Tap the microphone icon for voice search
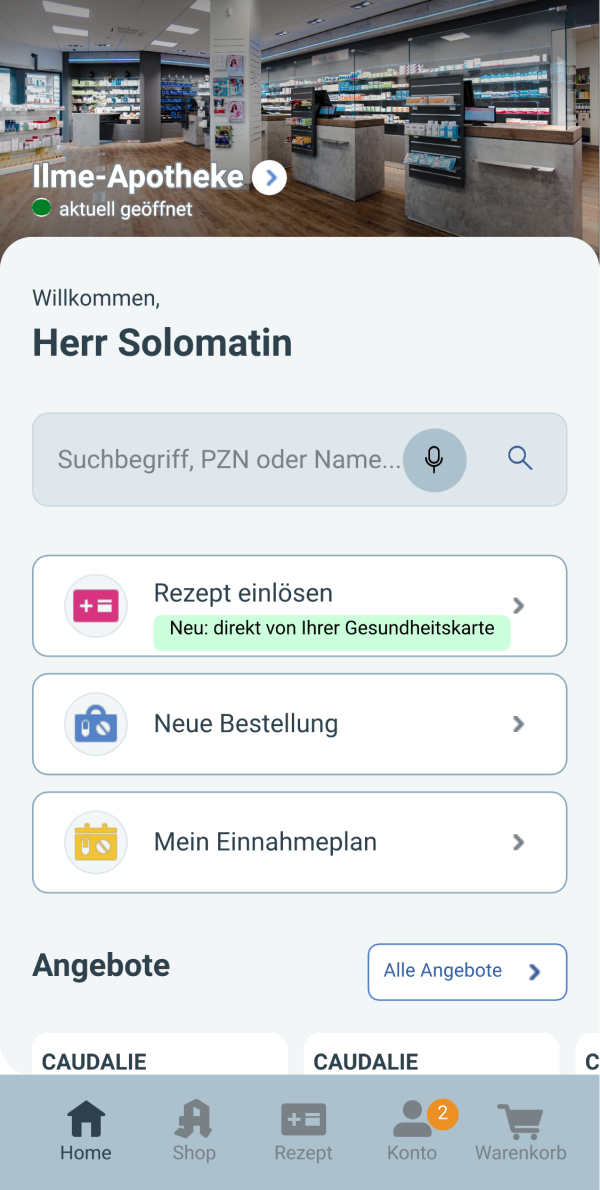The height and width of the screenshot is (1190, 600). pos(435,459)
